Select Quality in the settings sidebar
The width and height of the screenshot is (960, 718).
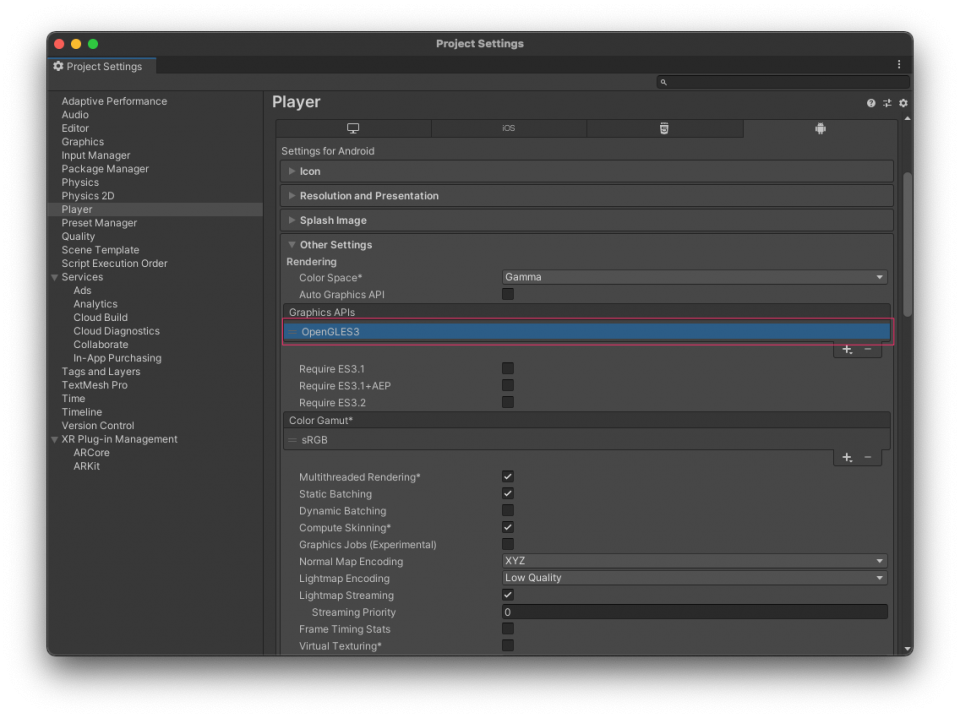point(87,236)
